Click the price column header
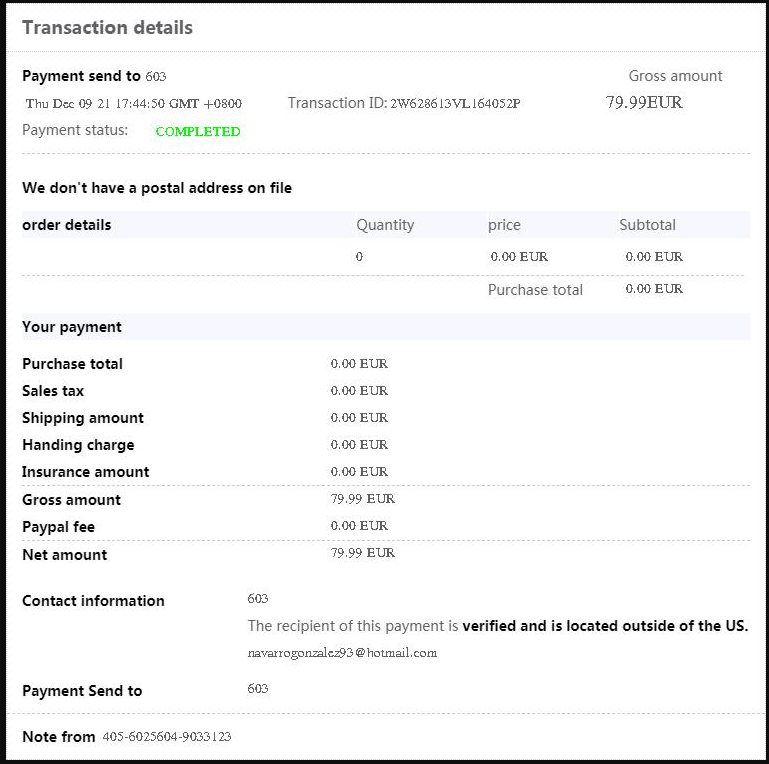The width and height of the screenshot is (769, 764). pyautogui.click(x=504, y=225)
